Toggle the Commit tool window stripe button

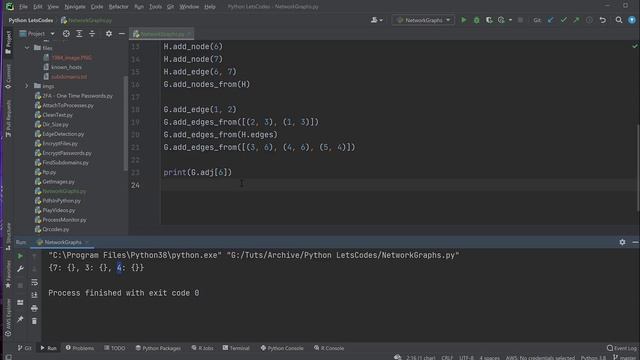click(x=8, y=76)
